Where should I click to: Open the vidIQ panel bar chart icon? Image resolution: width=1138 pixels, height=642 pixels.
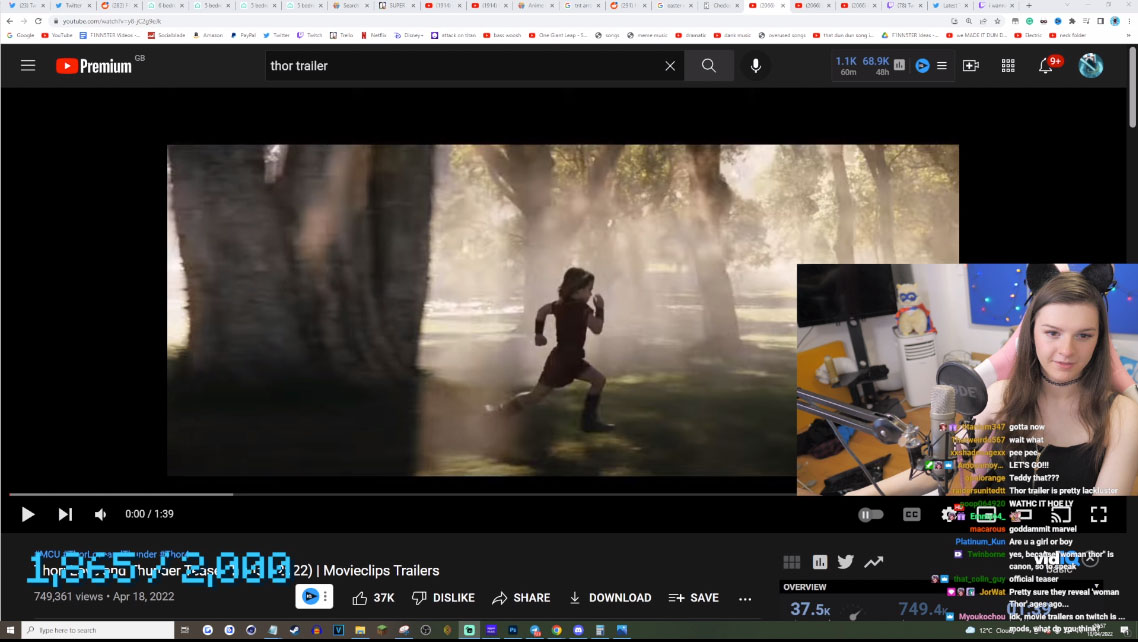[x=819, y=561]
